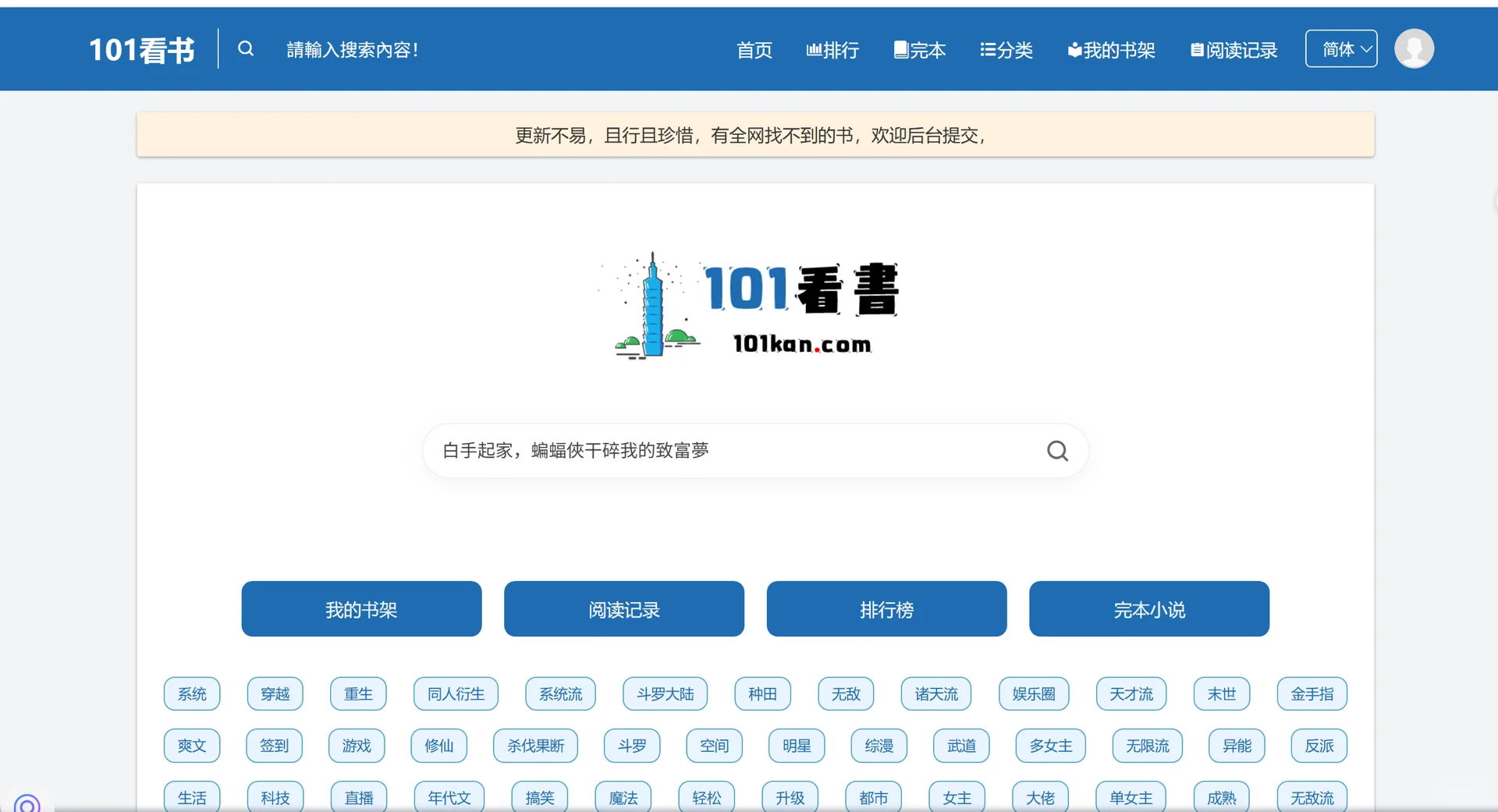Select the 重生 tag
This screenshot has height=812, width=1498.
(x=358, y=694)
